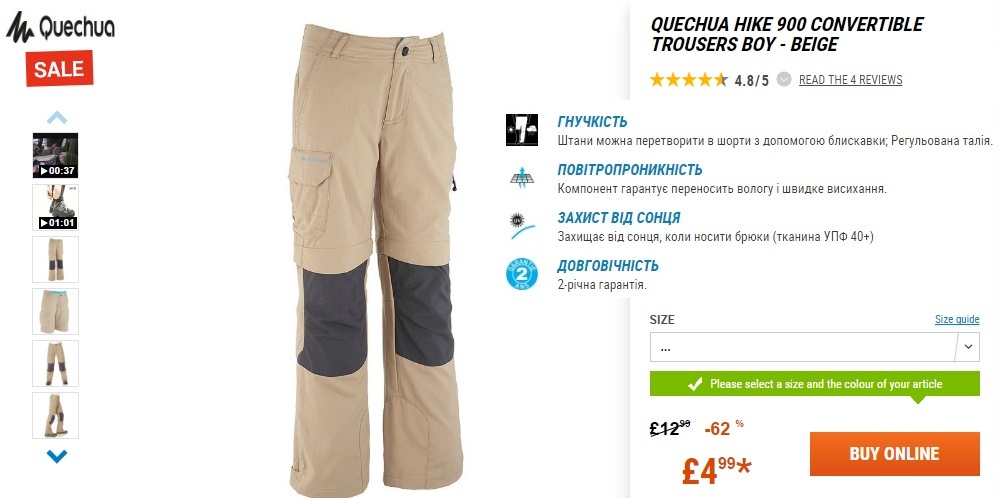Image resolution: width=999 pixels, height=498 pixels.
Task: Click the red SALE badge
Action: point(59,69)
